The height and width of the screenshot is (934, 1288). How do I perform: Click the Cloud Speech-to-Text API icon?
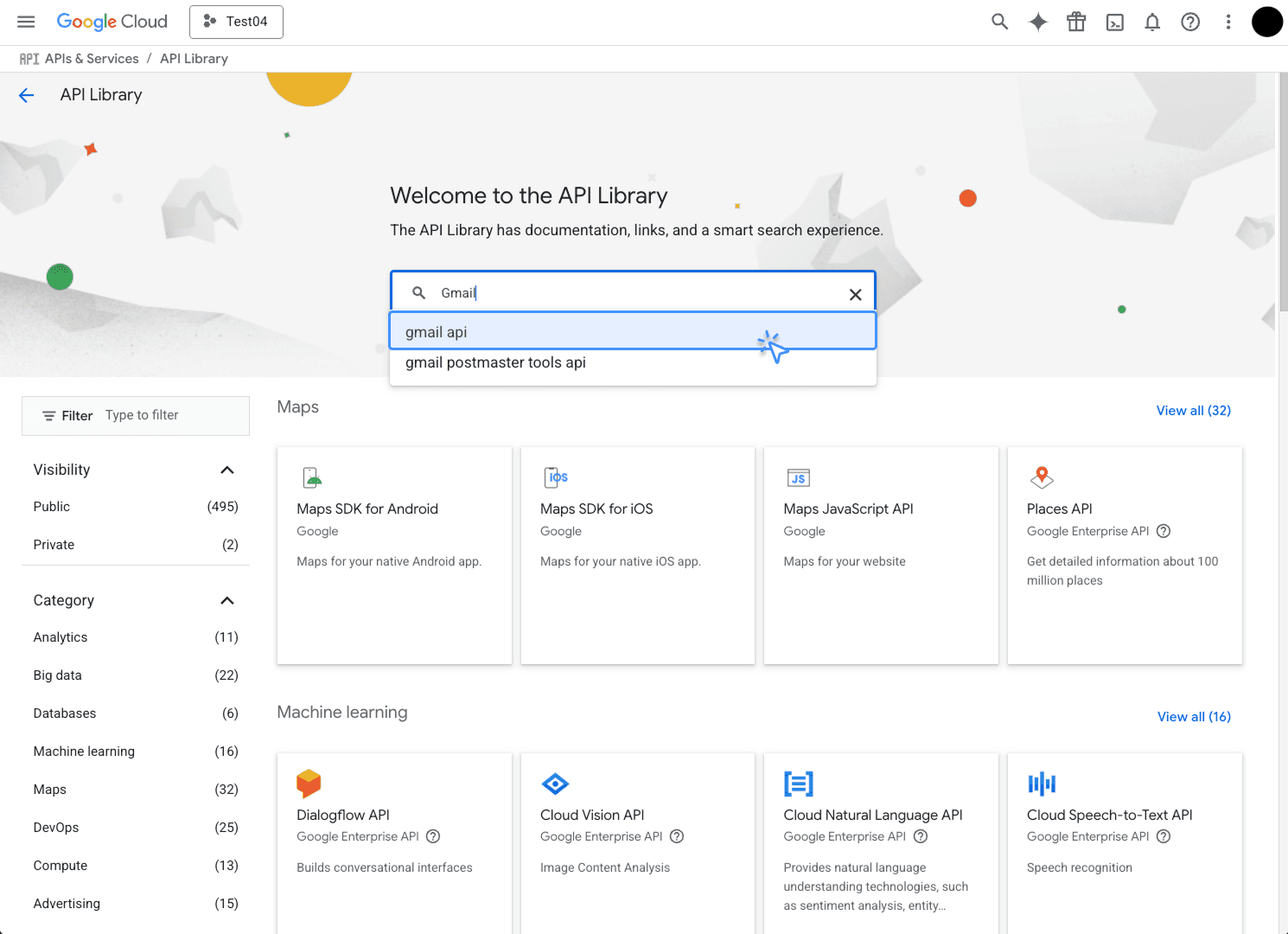[x=1042, y=784]
